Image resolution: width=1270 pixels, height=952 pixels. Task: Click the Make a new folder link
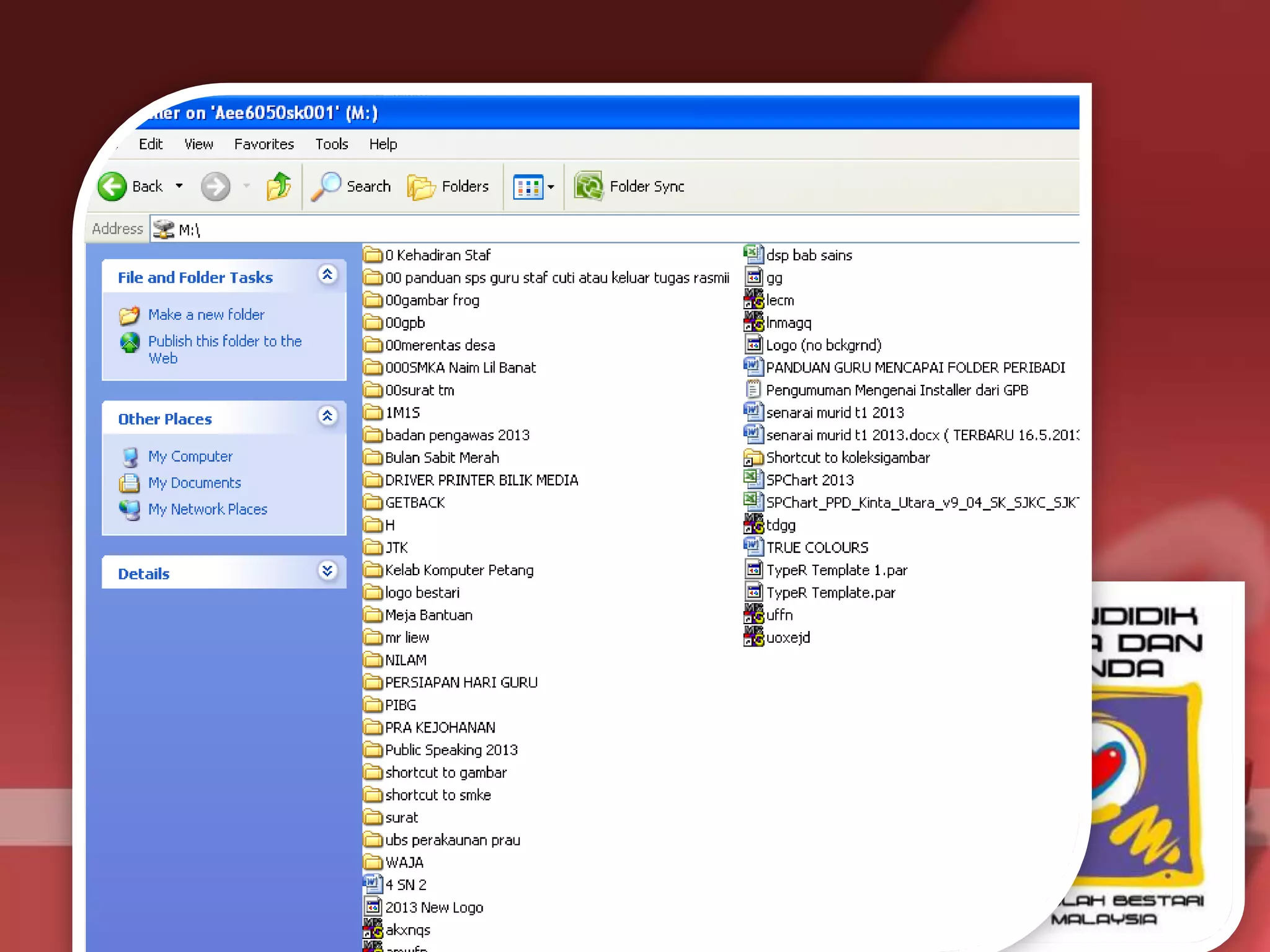click(x=206, y=314)
